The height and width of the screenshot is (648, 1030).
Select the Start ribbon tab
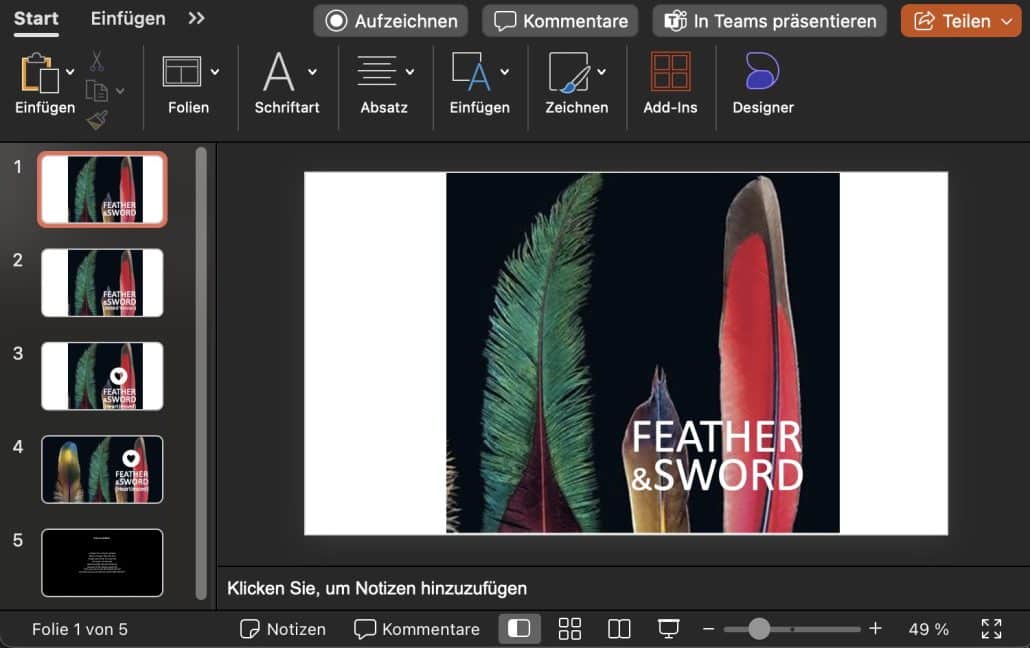click(x=36, y=19)
